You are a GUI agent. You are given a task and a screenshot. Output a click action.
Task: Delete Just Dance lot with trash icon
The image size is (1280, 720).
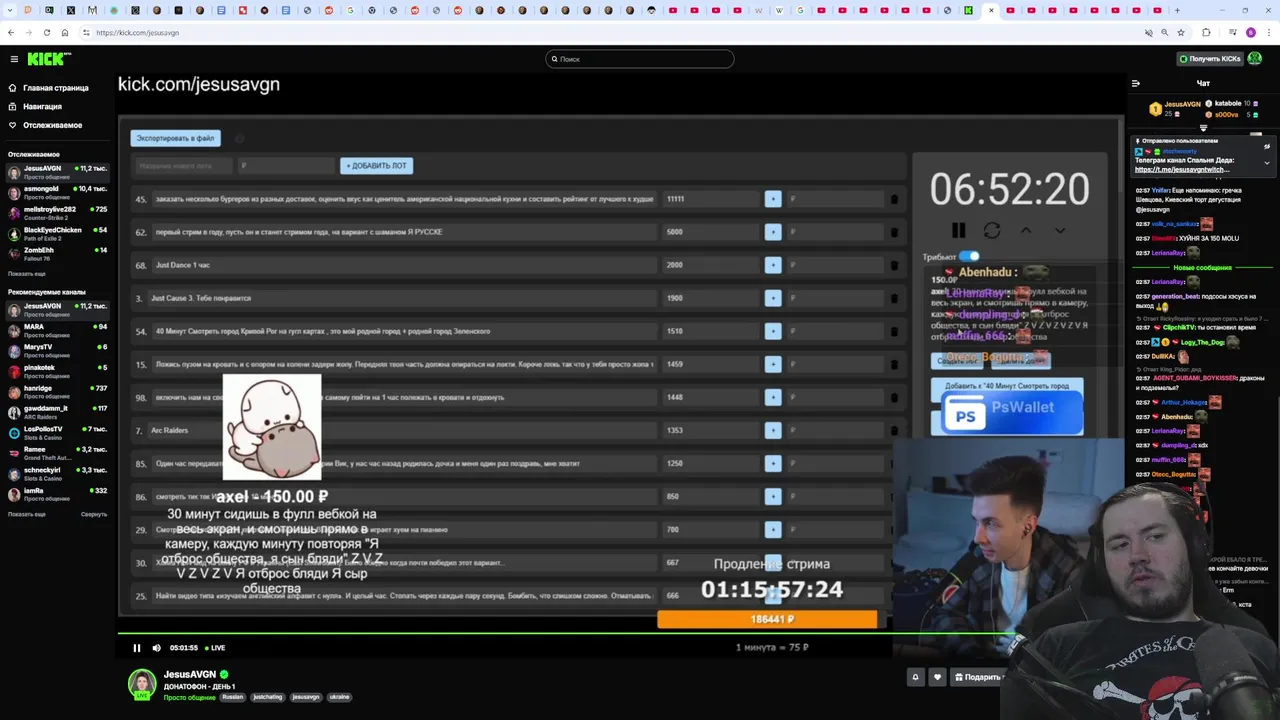(894, 265)
